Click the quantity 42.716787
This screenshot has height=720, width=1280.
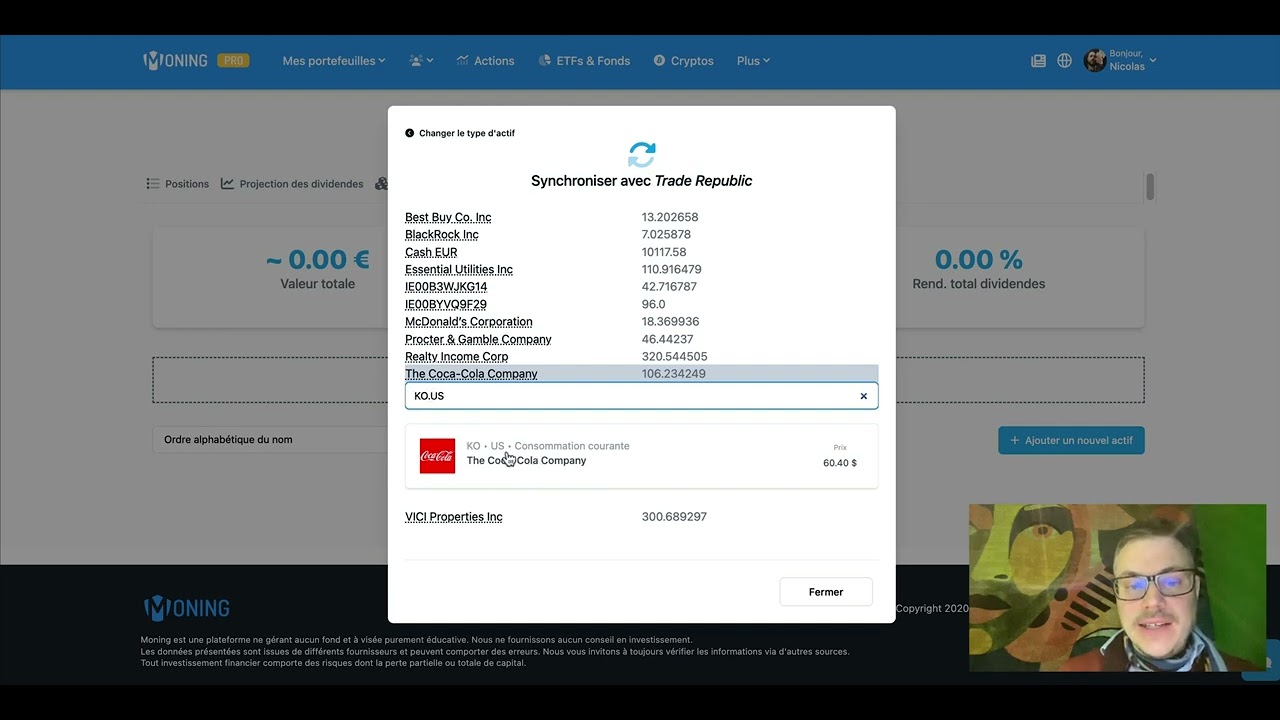[x=669, y=287]
